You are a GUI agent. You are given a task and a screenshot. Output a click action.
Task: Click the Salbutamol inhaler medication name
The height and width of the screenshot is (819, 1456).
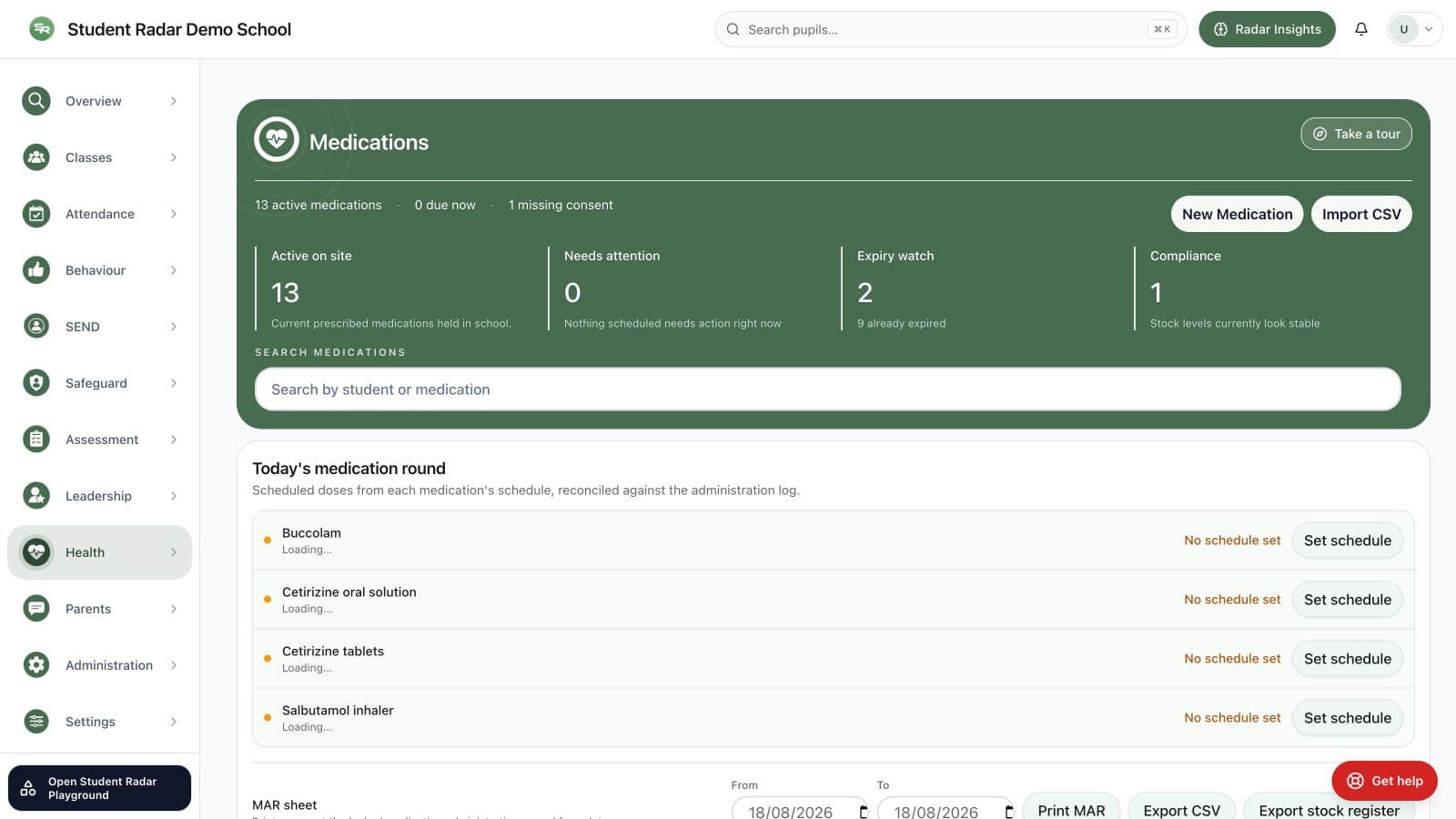[338, 711]
